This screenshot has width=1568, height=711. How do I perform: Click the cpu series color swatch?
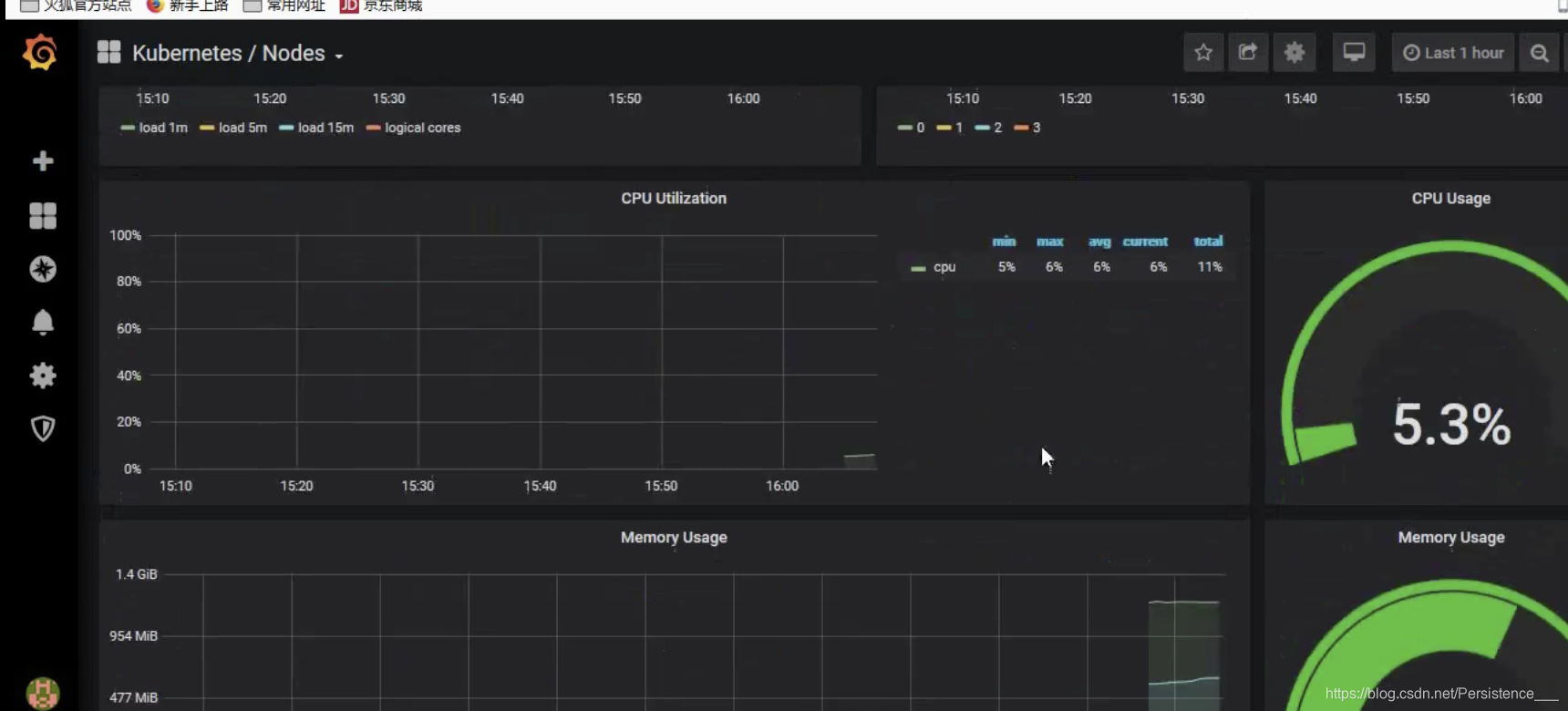(x=918, y=268)
